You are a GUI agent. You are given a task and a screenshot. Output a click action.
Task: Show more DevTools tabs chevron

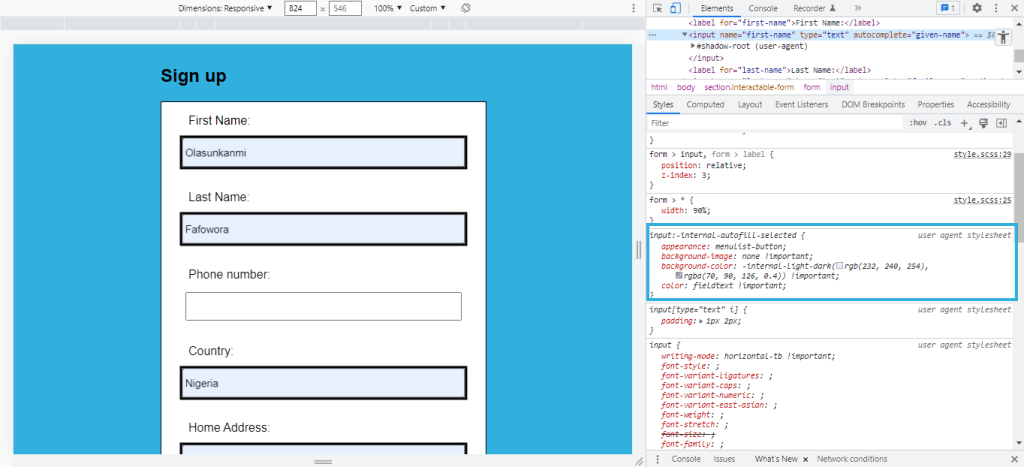click(x=858, y=8)
